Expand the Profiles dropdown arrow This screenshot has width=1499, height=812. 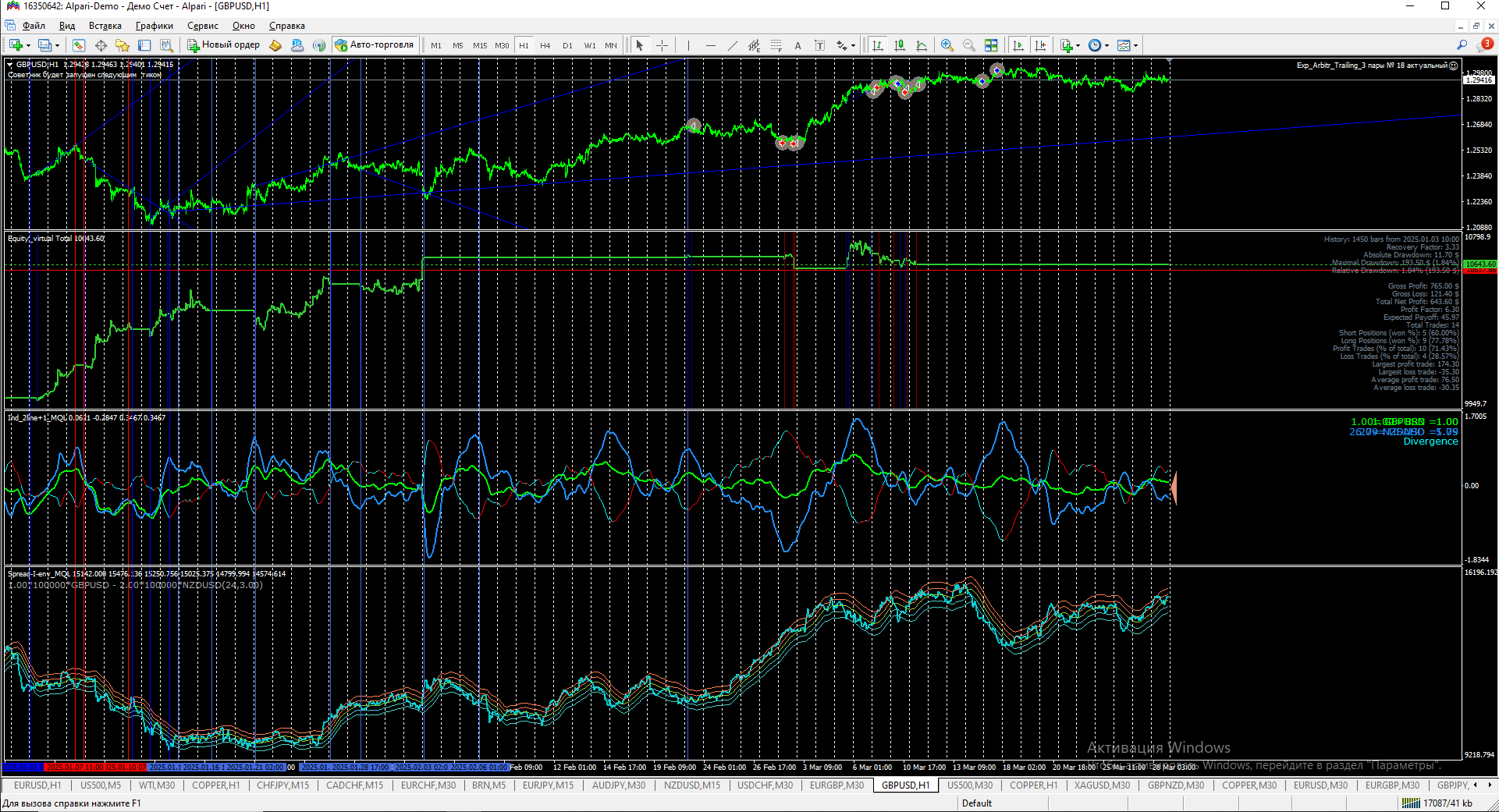click(x=57, y=45)
